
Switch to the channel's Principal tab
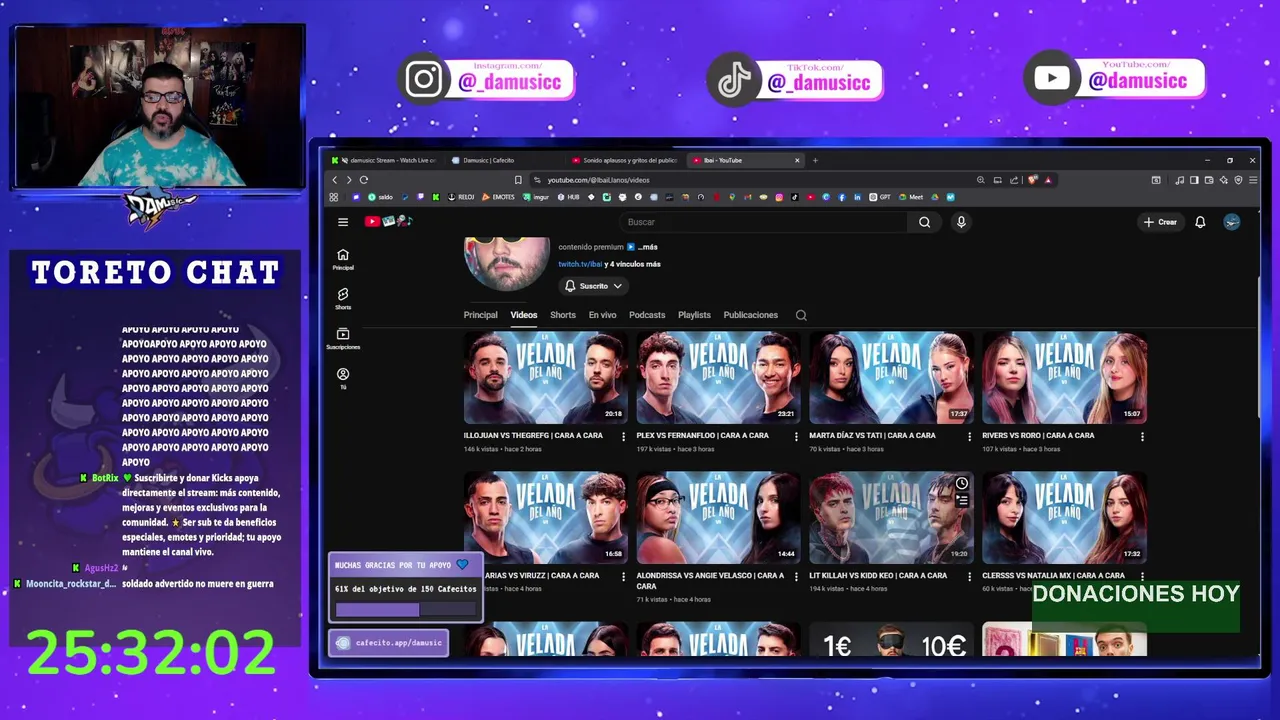coord(480,315)
